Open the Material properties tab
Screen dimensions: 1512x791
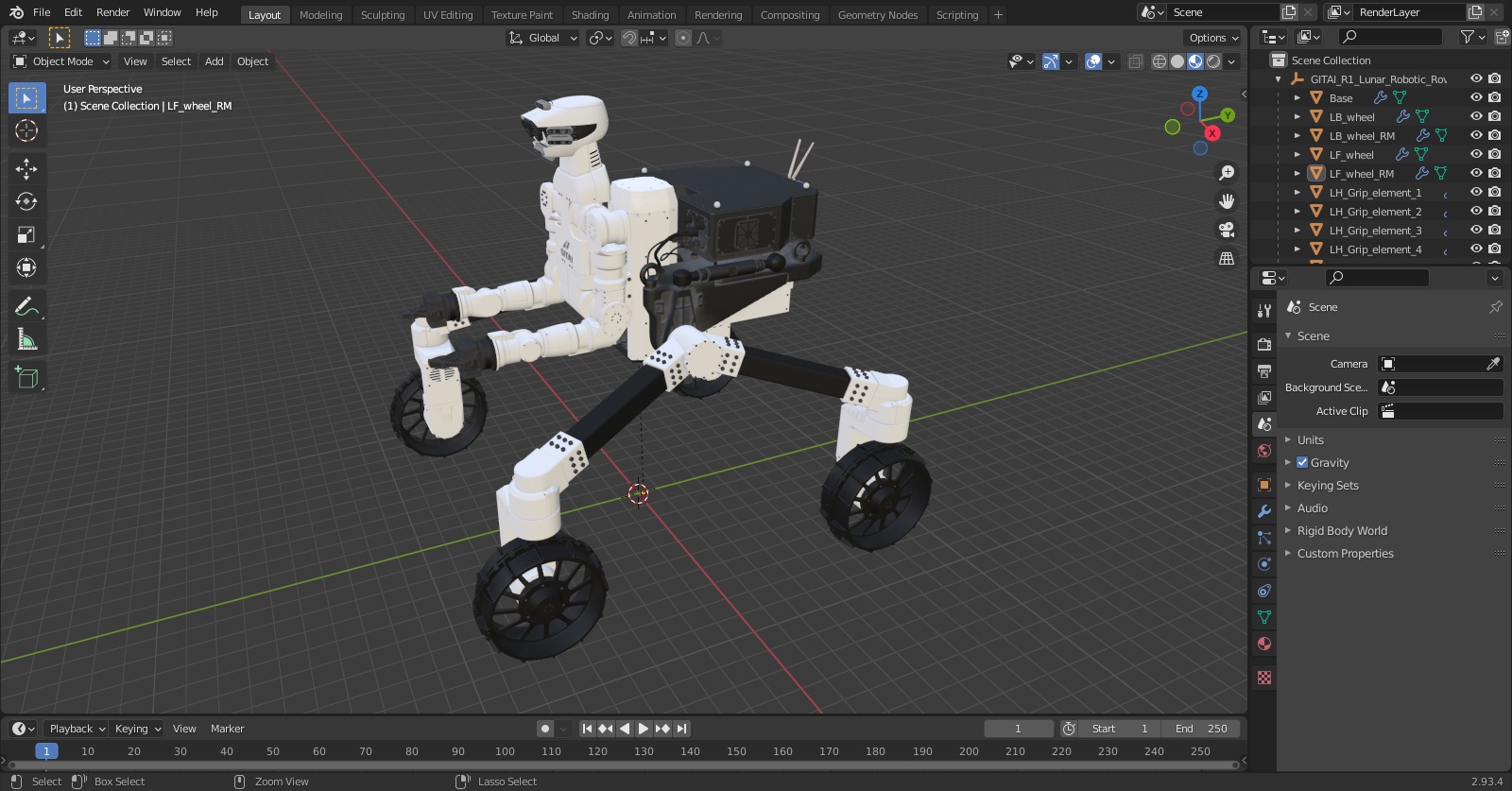(1264, 644)
